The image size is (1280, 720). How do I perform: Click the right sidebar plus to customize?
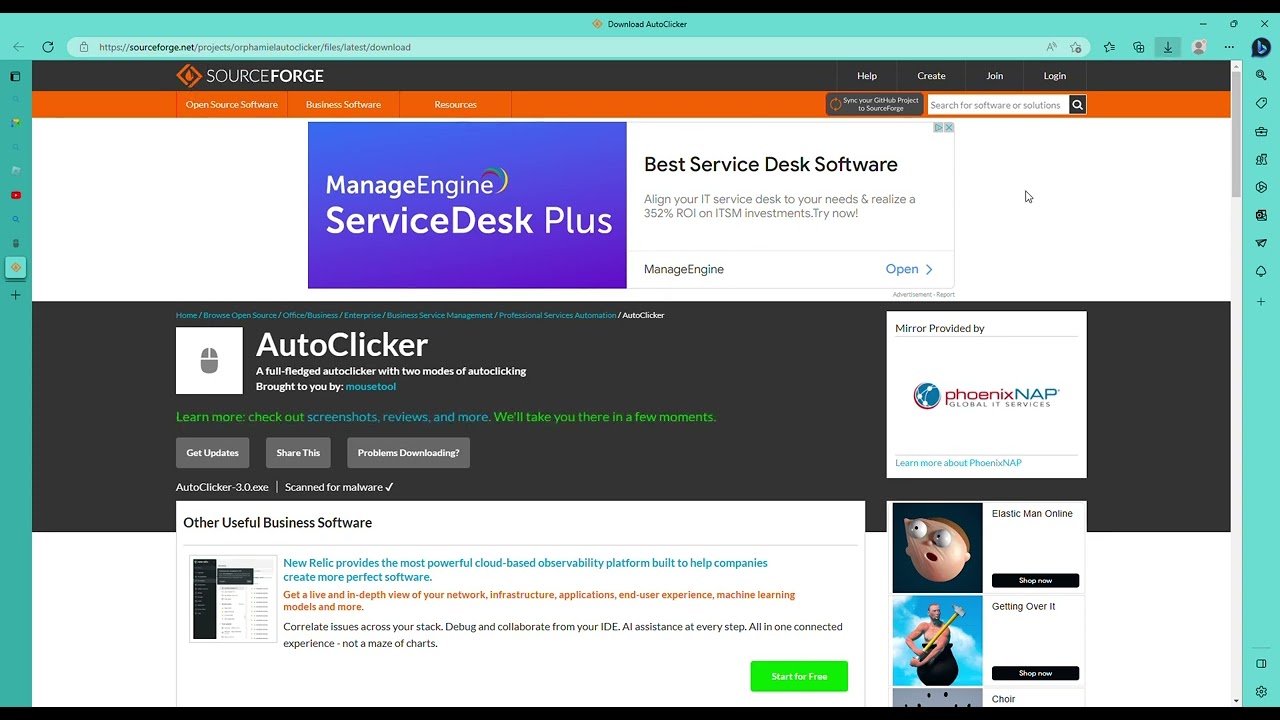click(x=1261, y=301)
